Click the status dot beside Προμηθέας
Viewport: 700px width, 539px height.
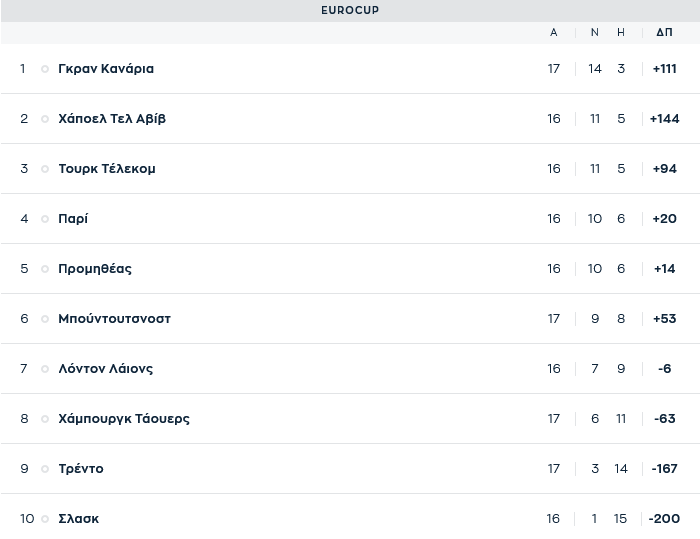click(x=45, y=269)
